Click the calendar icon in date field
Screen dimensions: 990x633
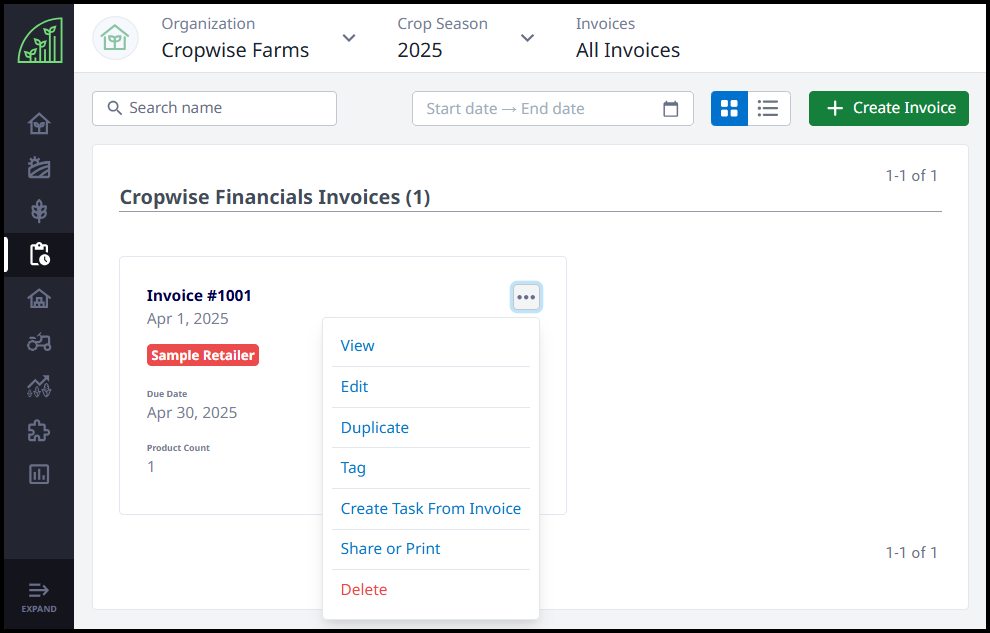(671, 109)
